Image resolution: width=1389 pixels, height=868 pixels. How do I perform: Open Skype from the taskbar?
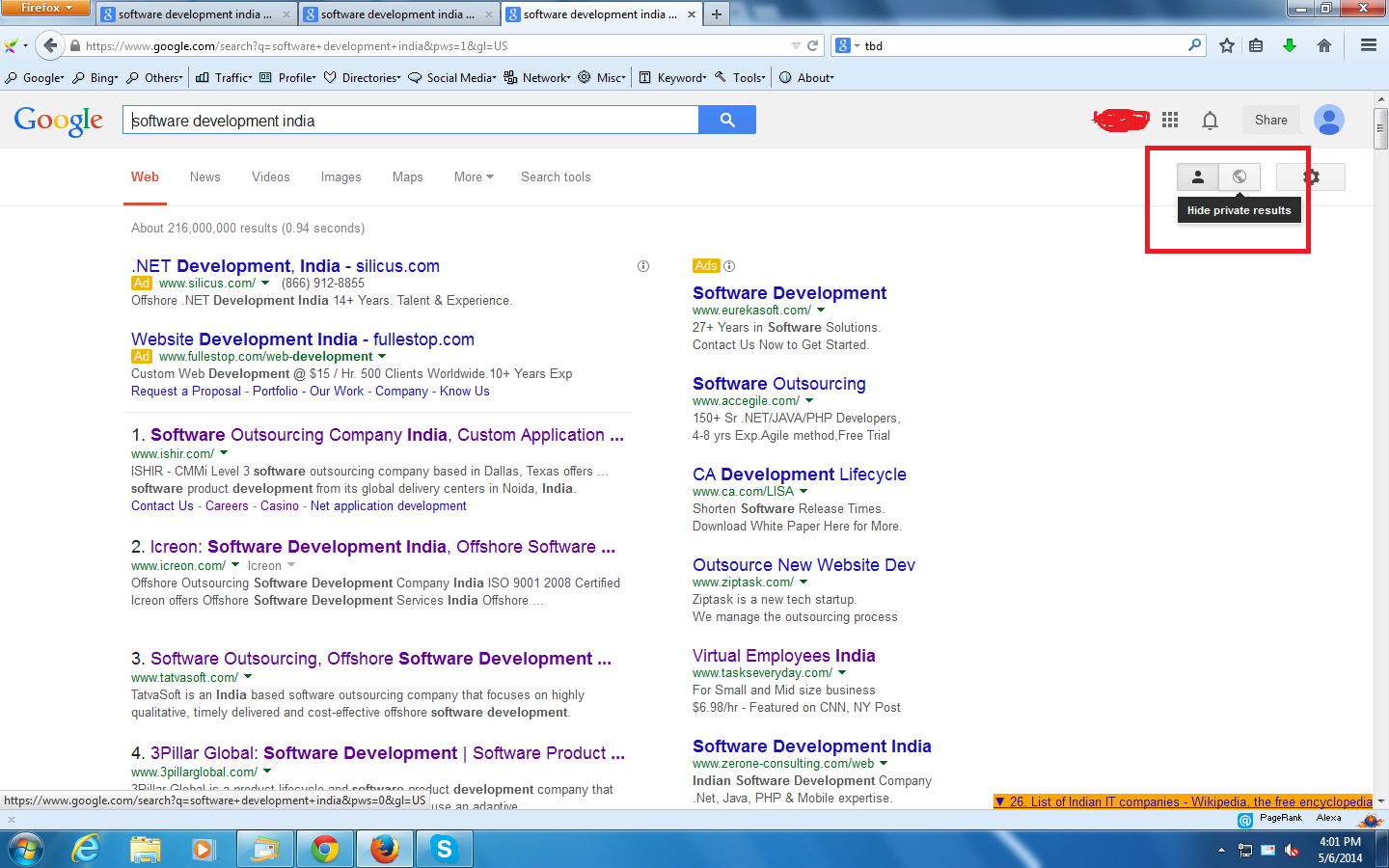(444, 848)
